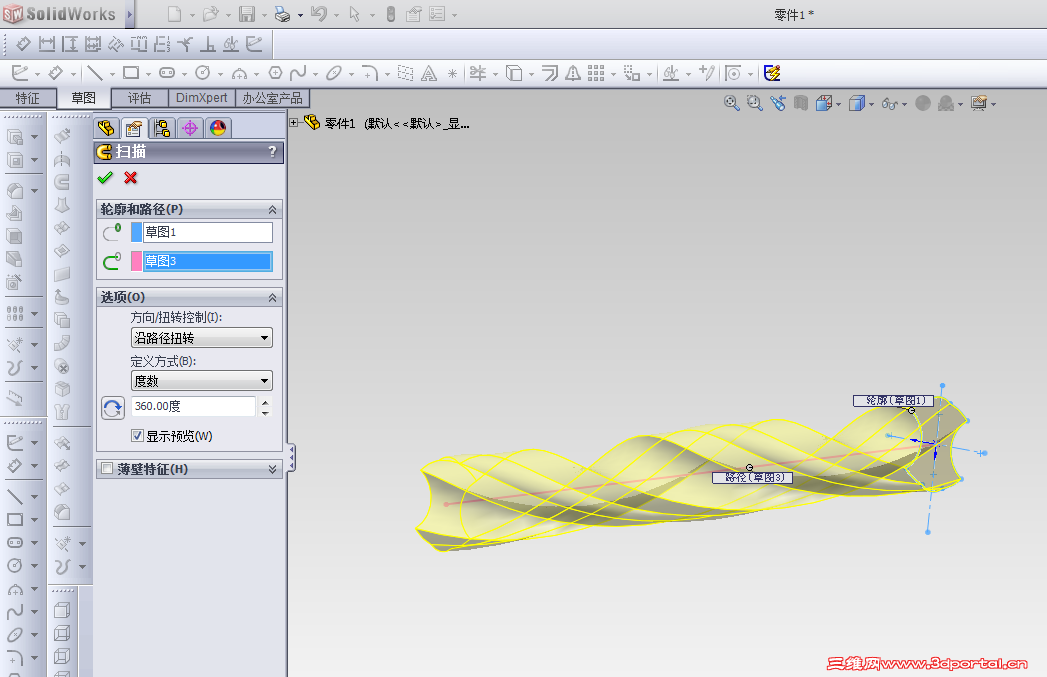The image size is (1047, 677).
Task: Switch to the 办公室产品 tab
Action: (x=272, y=98)
